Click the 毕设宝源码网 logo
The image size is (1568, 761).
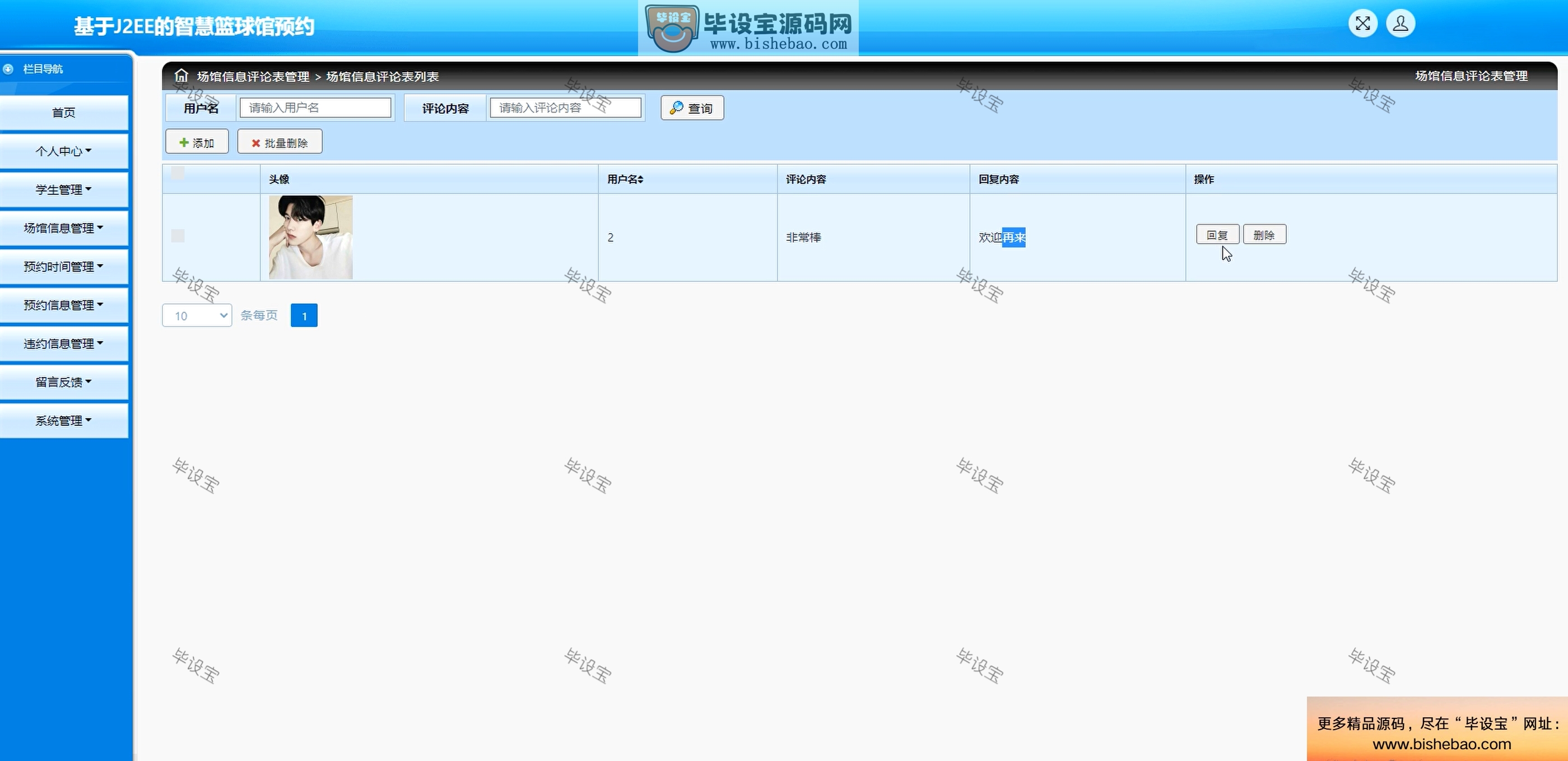pos(748,28)
